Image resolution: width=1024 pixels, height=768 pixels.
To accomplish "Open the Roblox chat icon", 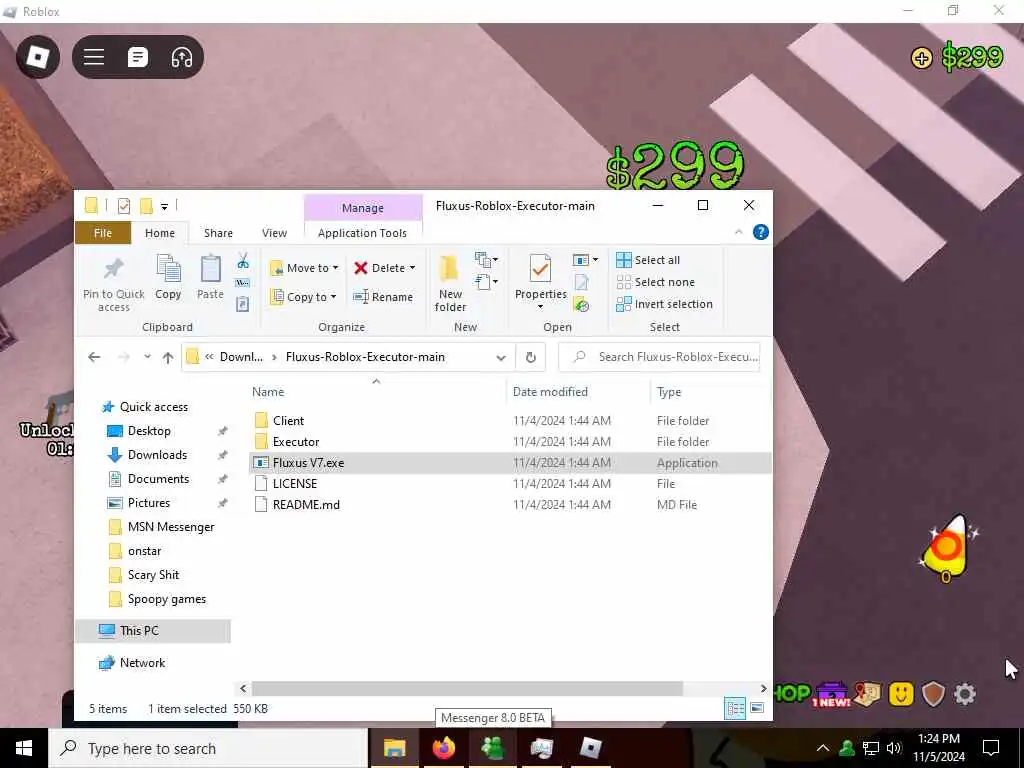I will click(x=137, y=57).
